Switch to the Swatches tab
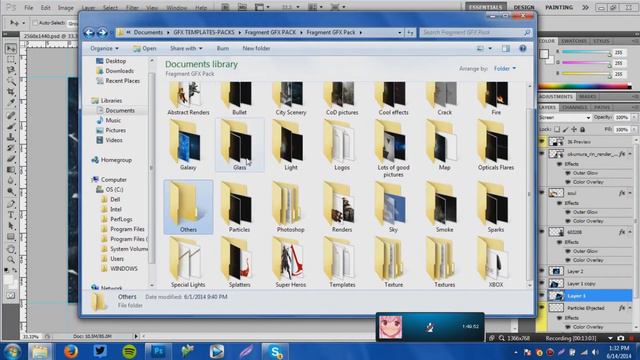This screenshot has width=640, height=360. [573, 41]
